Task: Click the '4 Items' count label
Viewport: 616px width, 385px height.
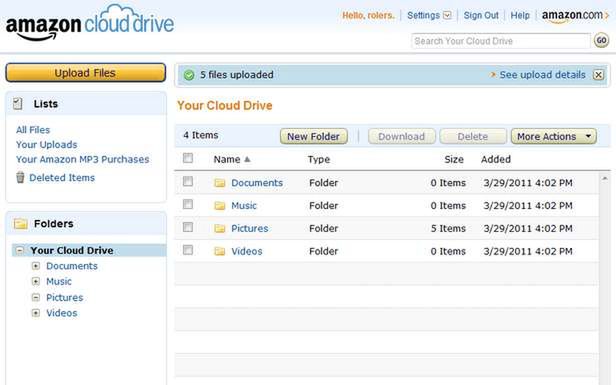Action: point(201,135)
